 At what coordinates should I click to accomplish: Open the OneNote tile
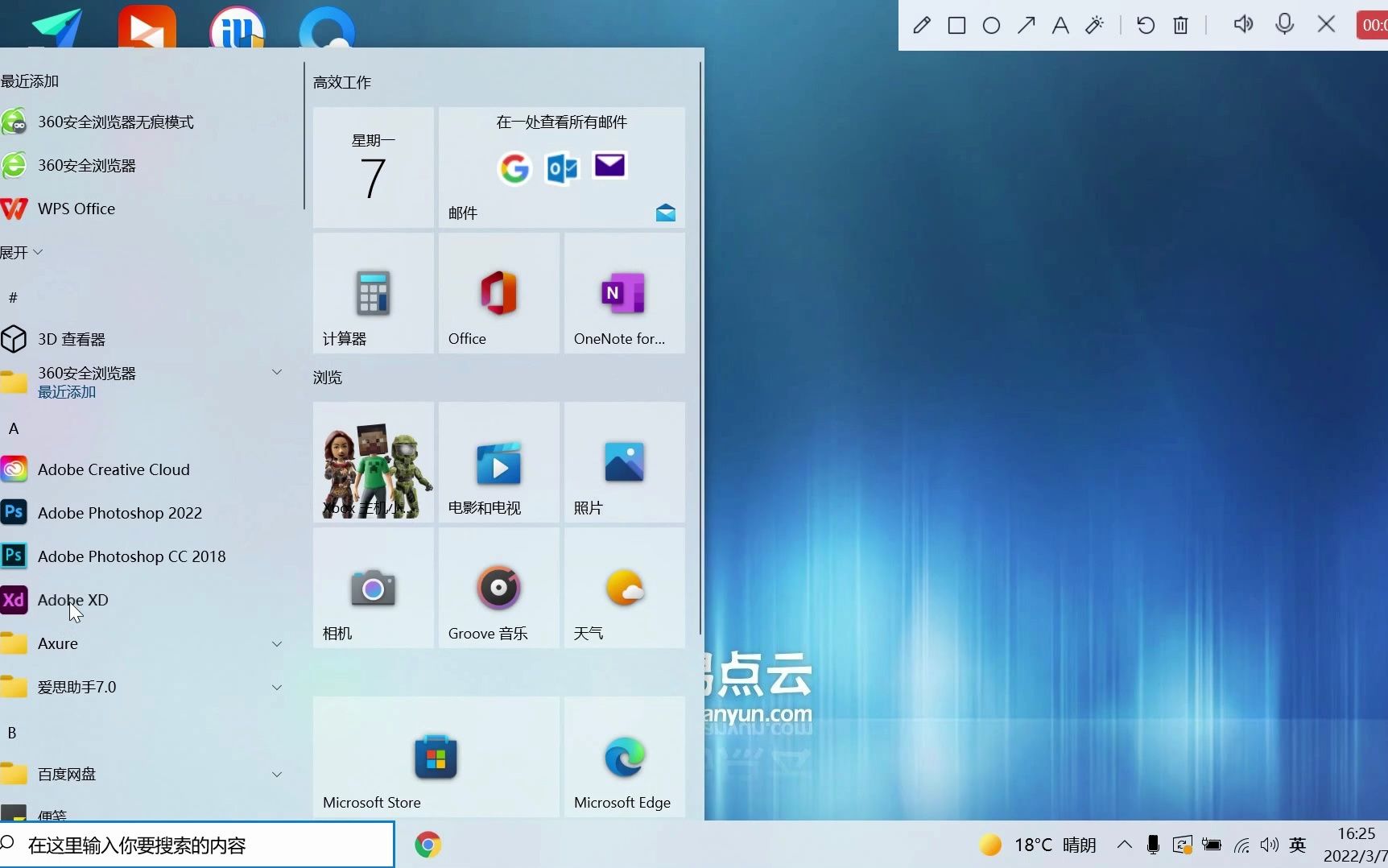(x=625, y=293)
